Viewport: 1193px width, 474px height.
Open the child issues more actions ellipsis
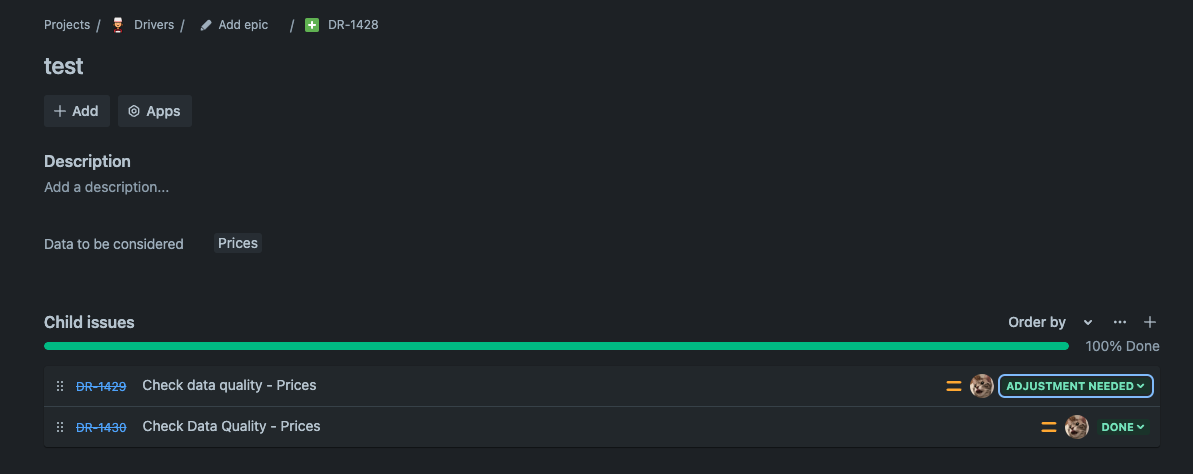(1120, 323)
